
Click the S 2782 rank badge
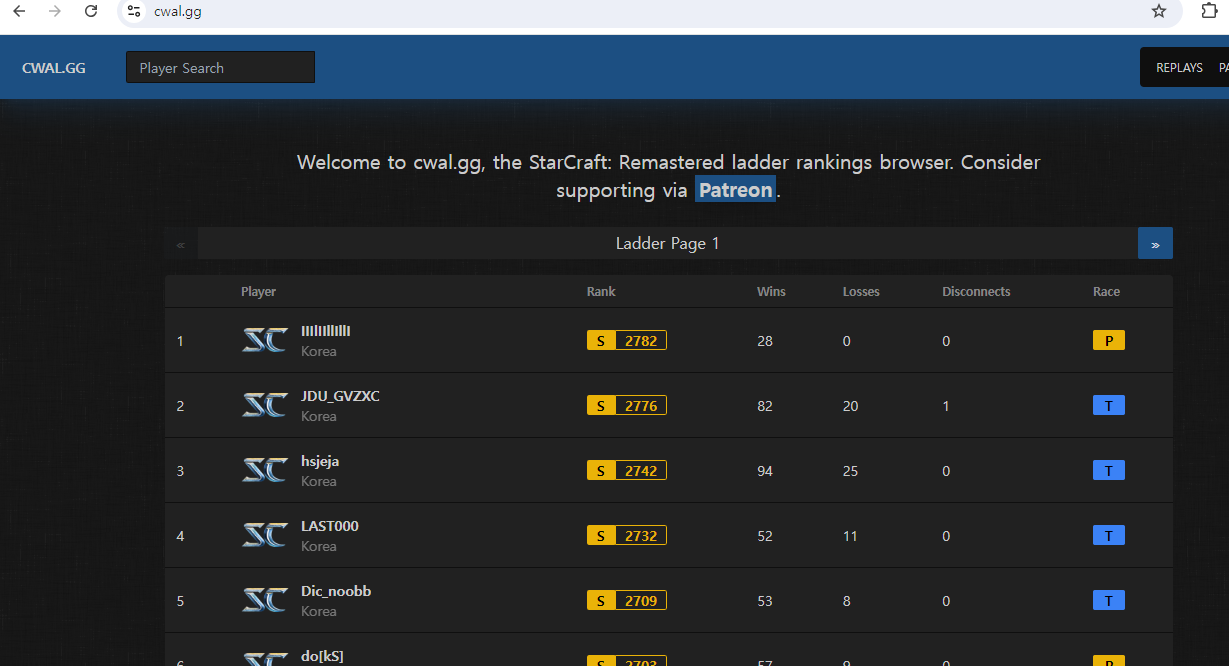[627, 341]
